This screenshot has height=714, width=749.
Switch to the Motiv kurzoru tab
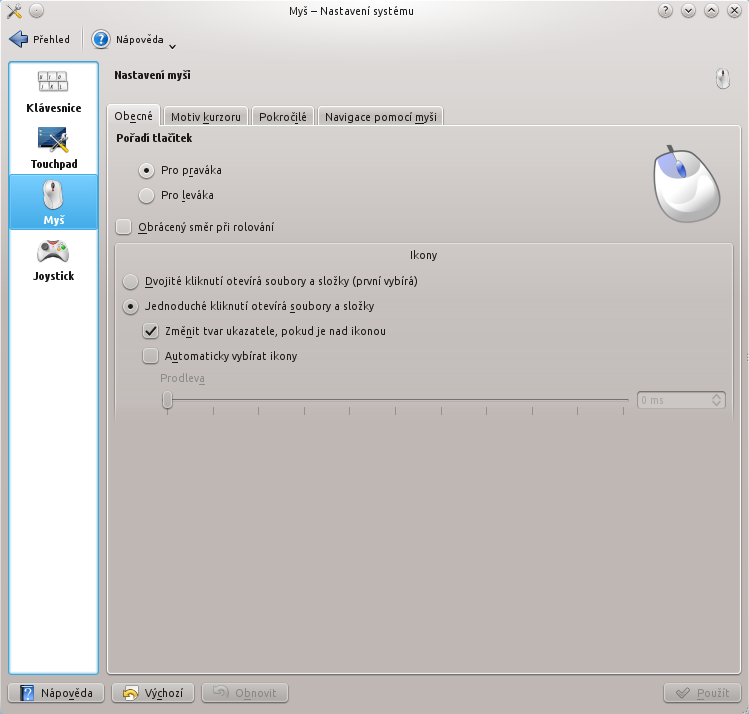click(206, 117)
